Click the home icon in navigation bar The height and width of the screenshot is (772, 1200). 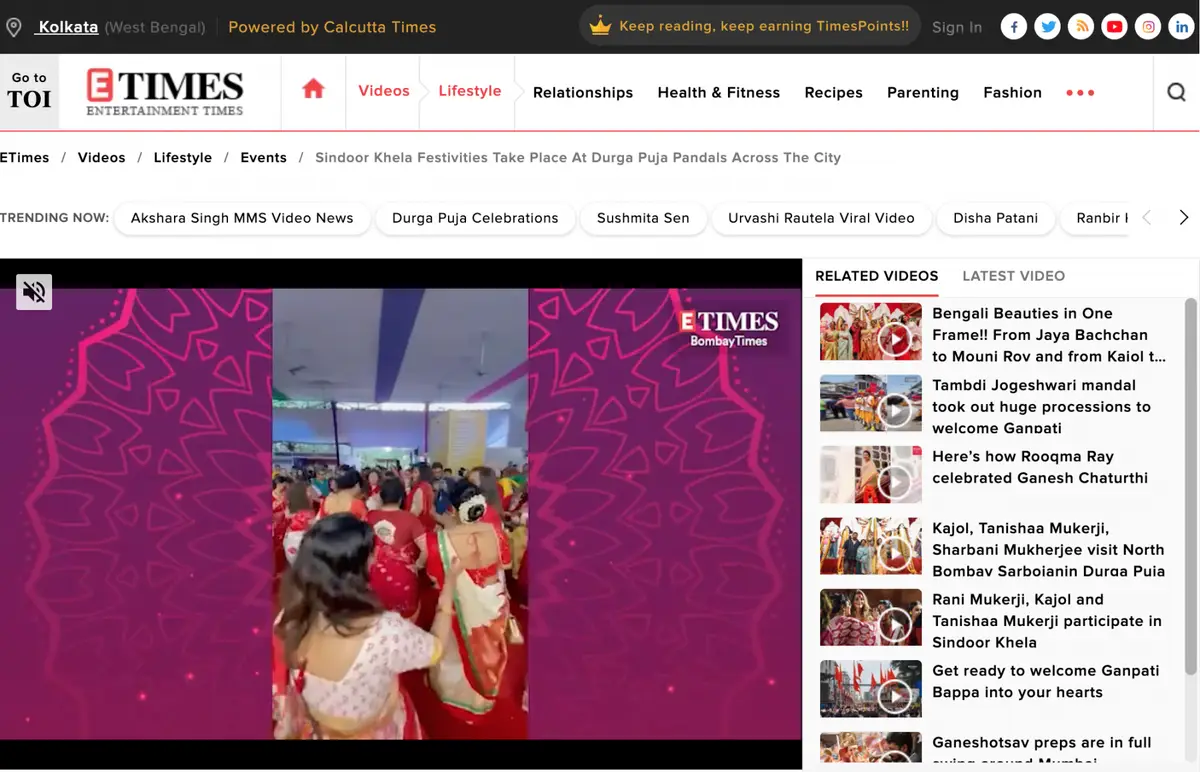(313, 90)
